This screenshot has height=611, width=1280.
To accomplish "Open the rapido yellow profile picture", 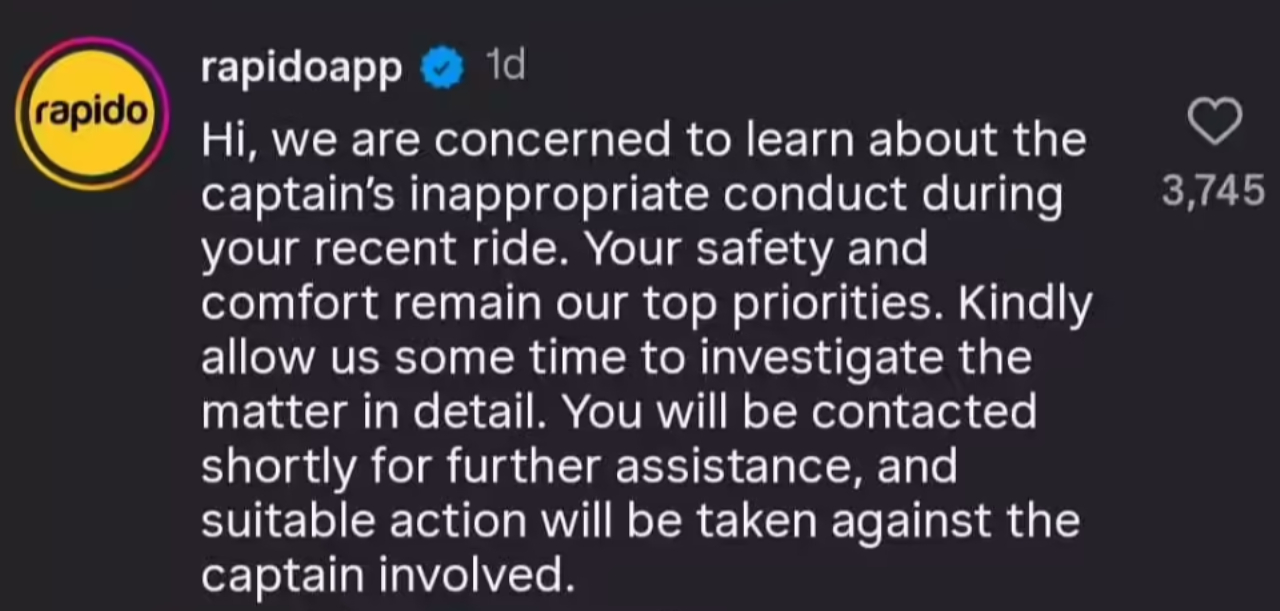I will pyautogui.click(x=91, y=114).
